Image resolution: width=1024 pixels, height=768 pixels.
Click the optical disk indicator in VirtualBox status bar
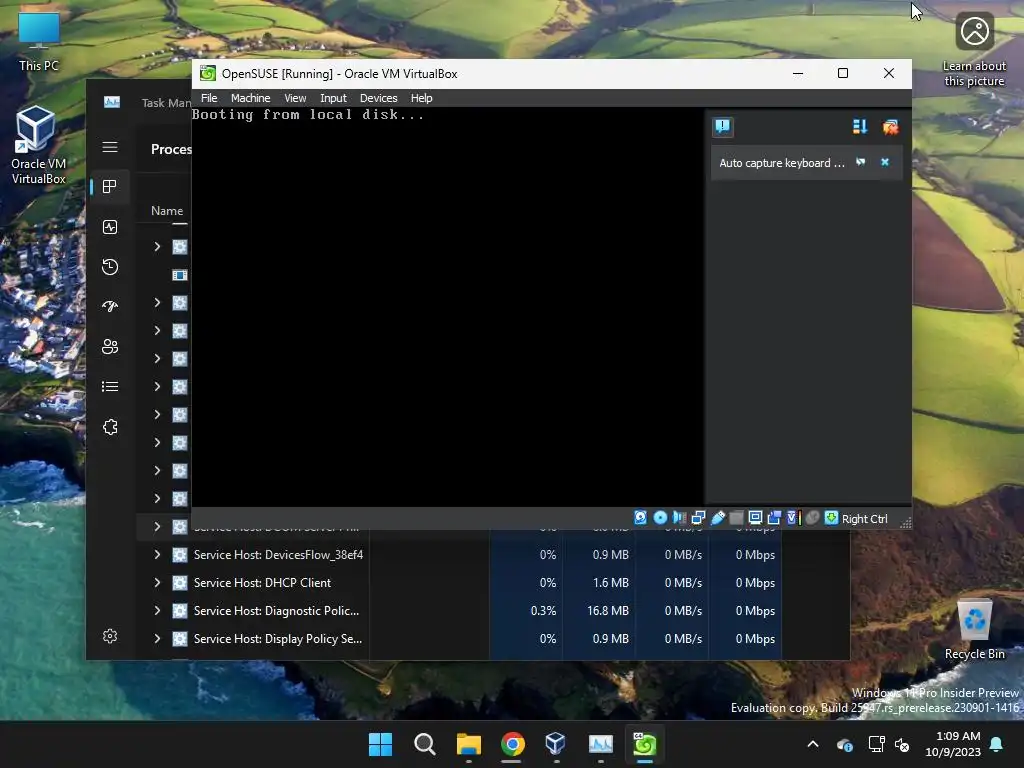(x=660, y=518)
